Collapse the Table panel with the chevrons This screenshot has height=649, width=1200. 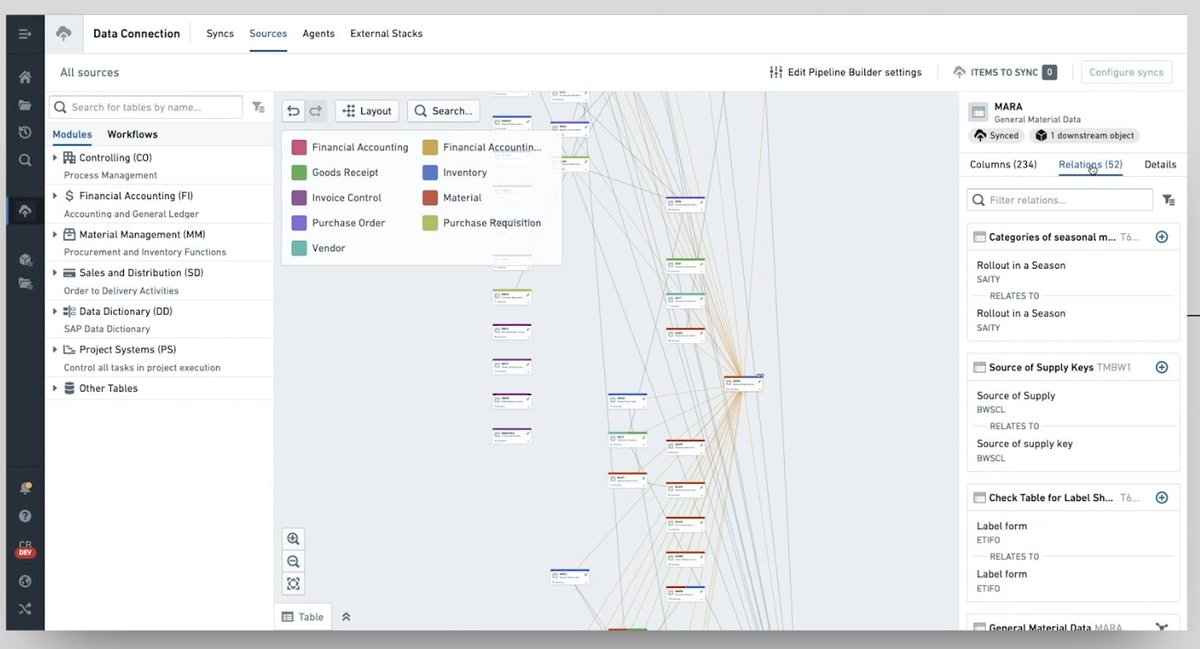(345, 616)
